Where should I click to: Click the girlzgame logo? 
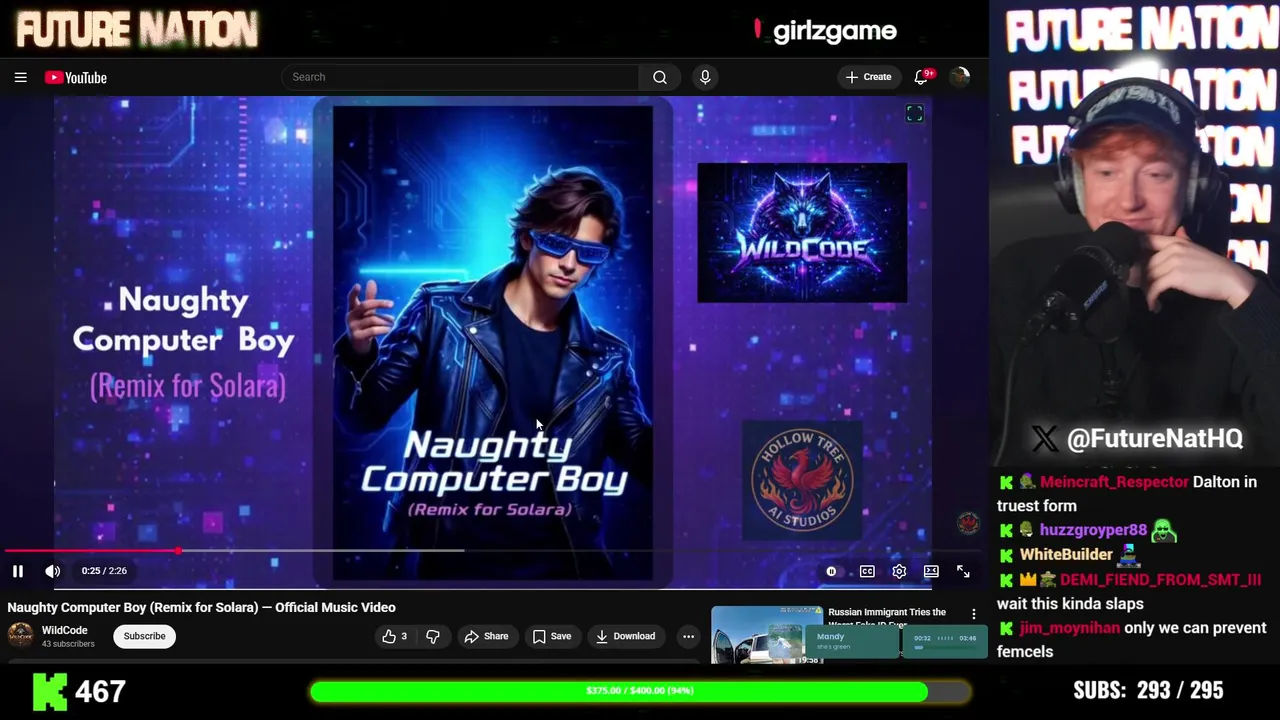826,31
